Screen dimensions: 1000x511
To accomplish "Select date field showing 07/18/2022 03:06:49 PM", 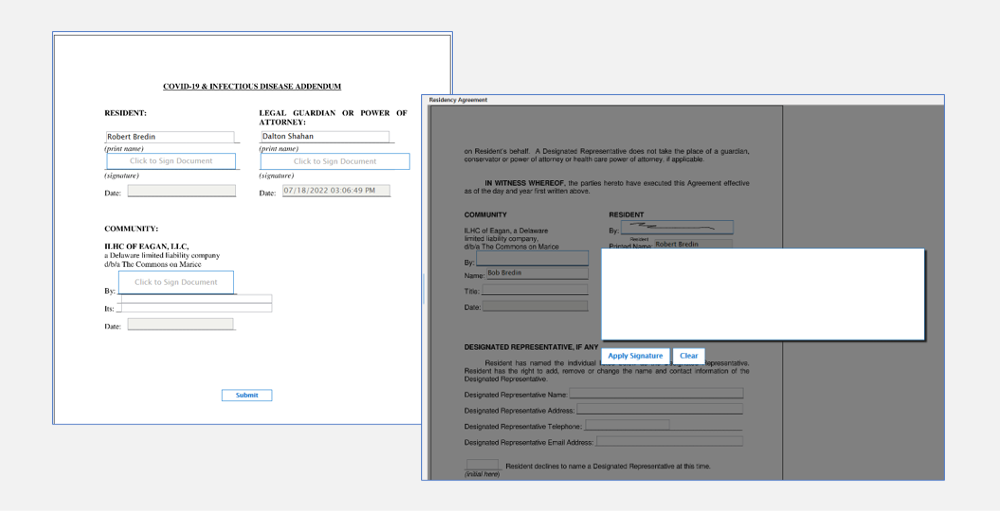I will (x=336, y=191).
